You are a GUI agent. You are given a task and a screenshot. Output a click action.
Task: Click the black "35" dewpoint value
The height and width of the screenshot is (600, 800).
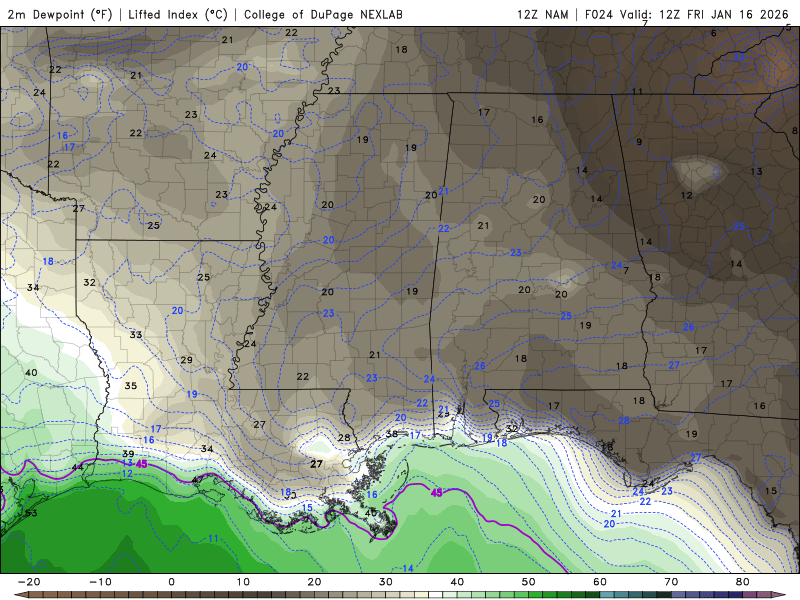tap(131, 386)
